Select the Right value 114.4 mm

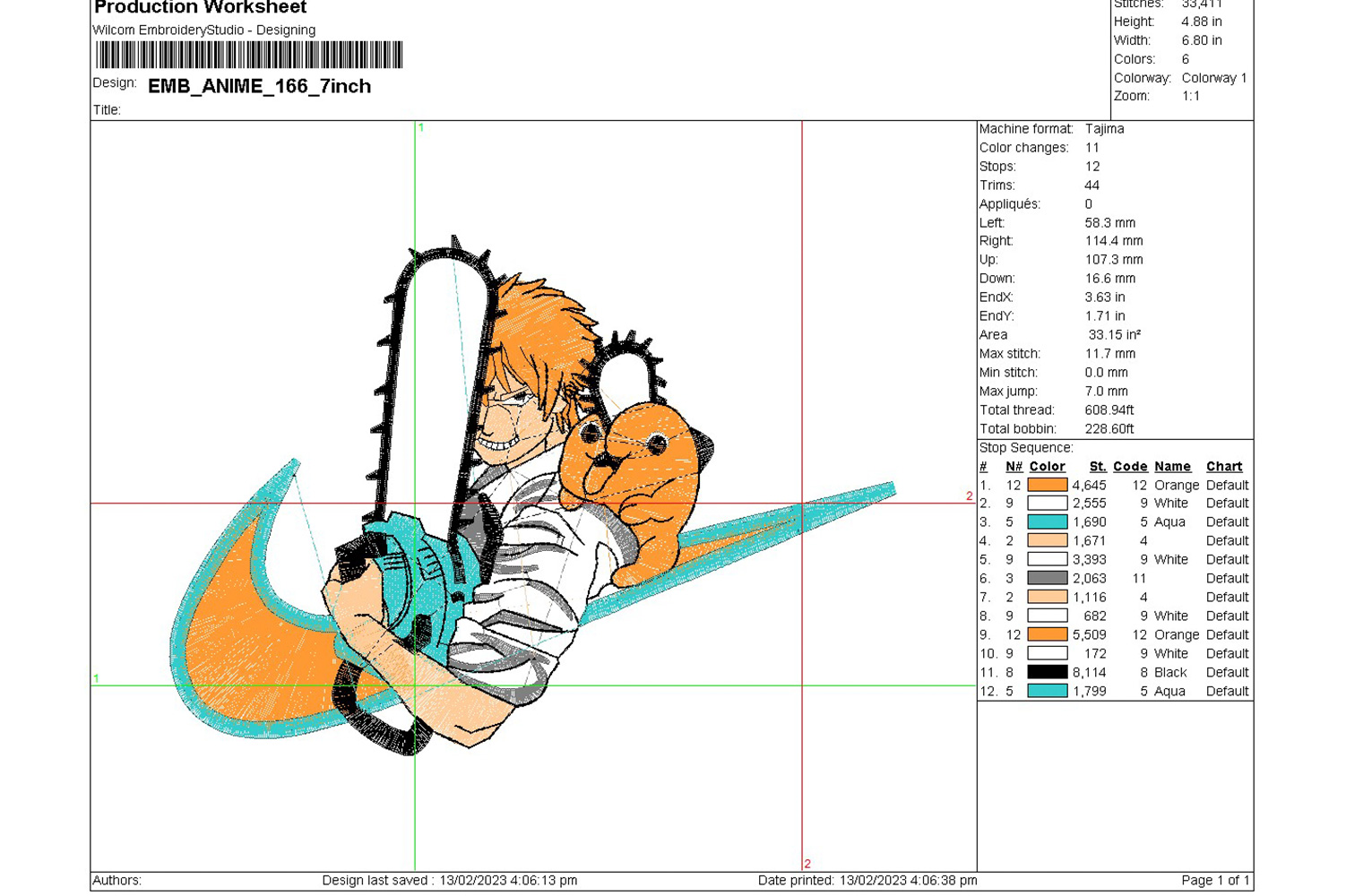[x=1114, y=240]
